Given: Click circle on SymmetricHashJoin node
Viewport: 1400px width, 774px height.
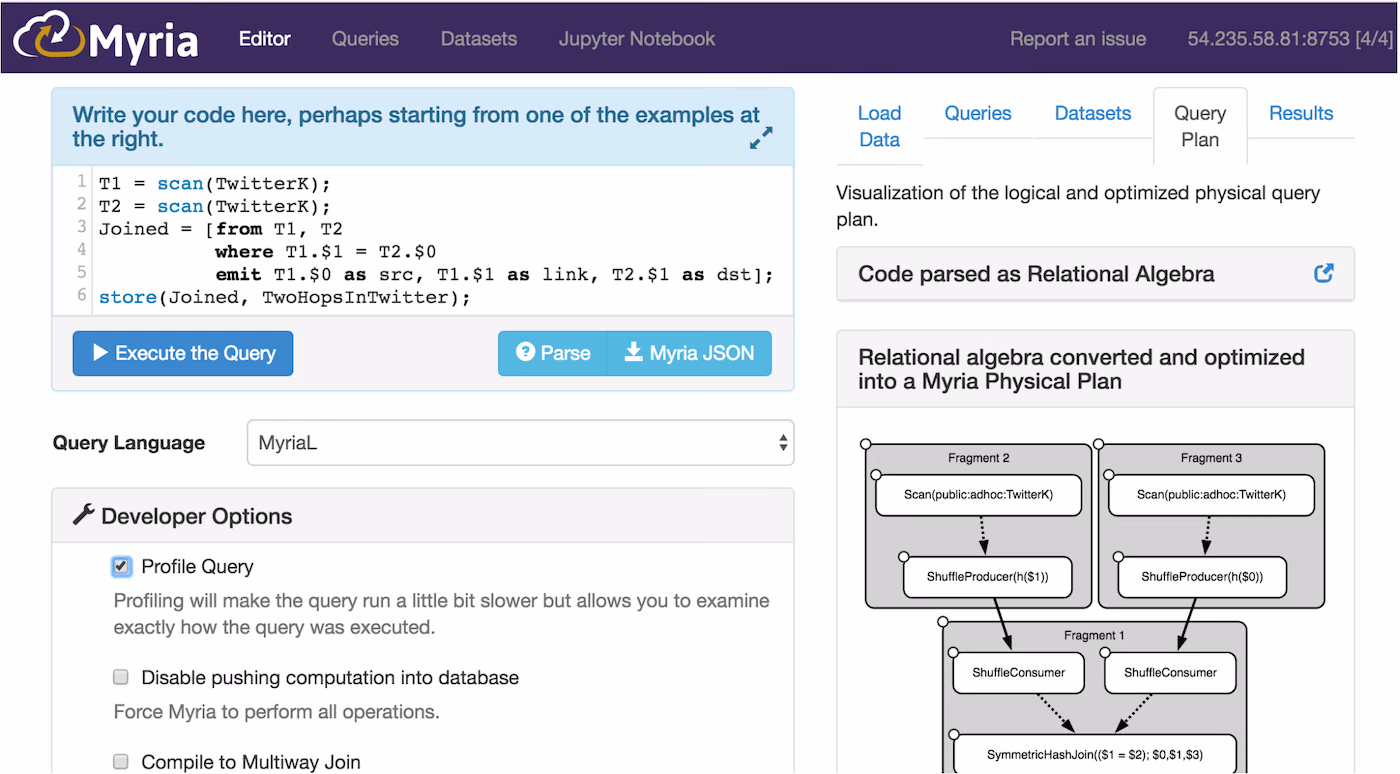Looking at the screenshot, I should coord(953,735).
